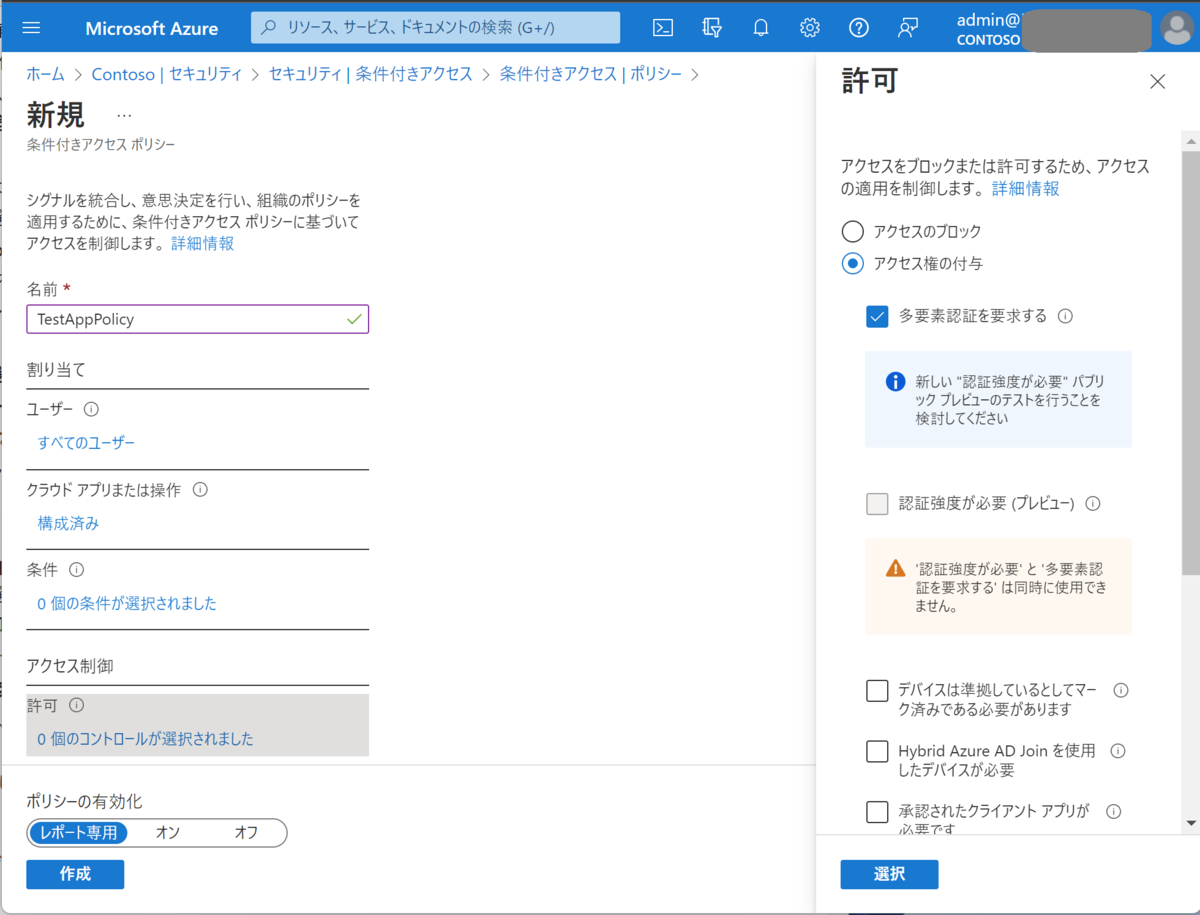
Task: Go to ホーム breadcrumb
Action: 45,74
